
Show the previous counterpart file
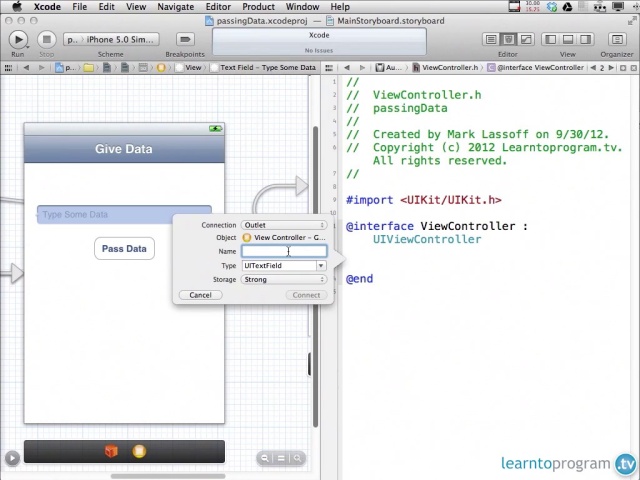(x=593, y=68)
